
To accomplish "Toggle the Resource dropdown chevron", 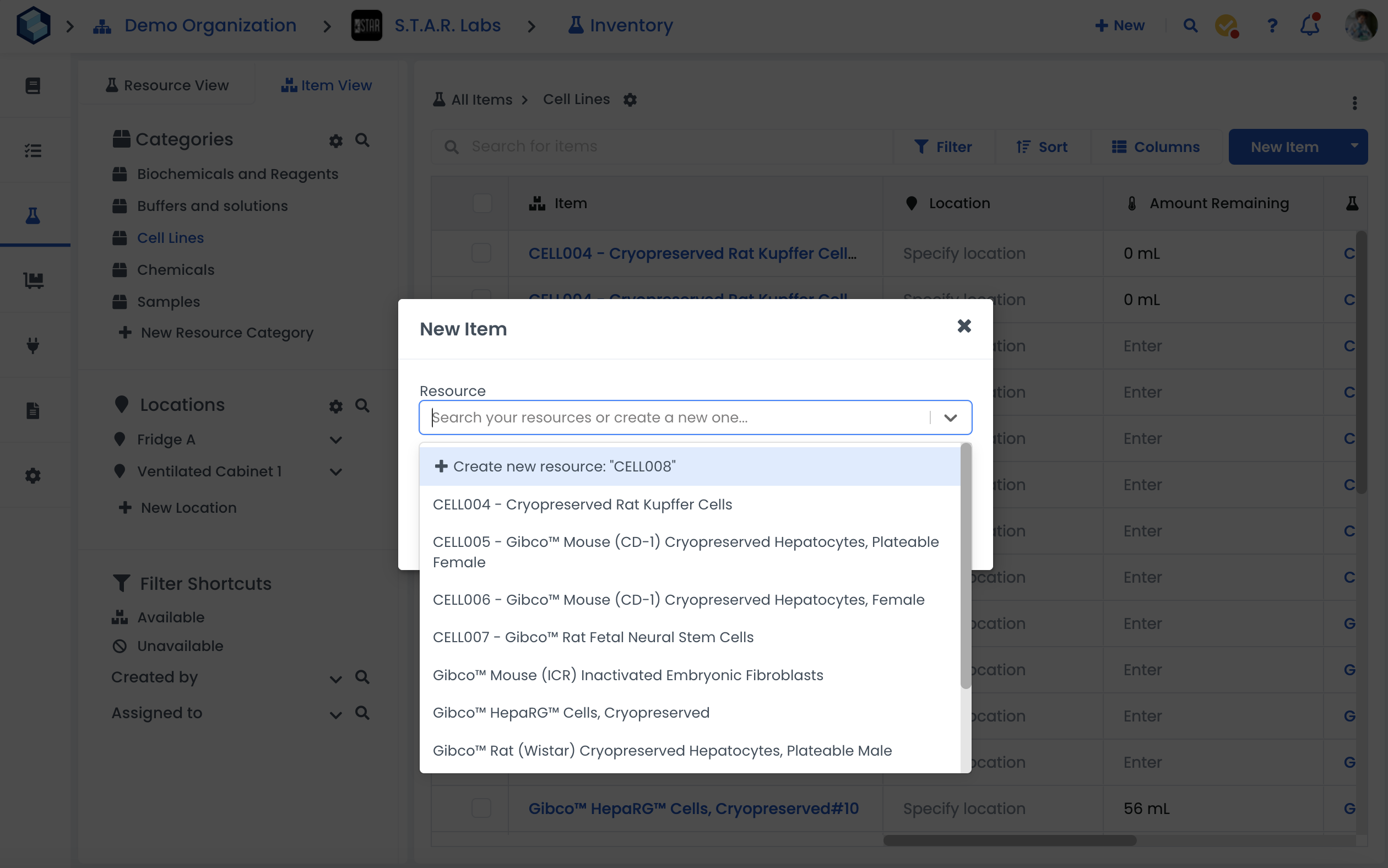I will point(950,417).
